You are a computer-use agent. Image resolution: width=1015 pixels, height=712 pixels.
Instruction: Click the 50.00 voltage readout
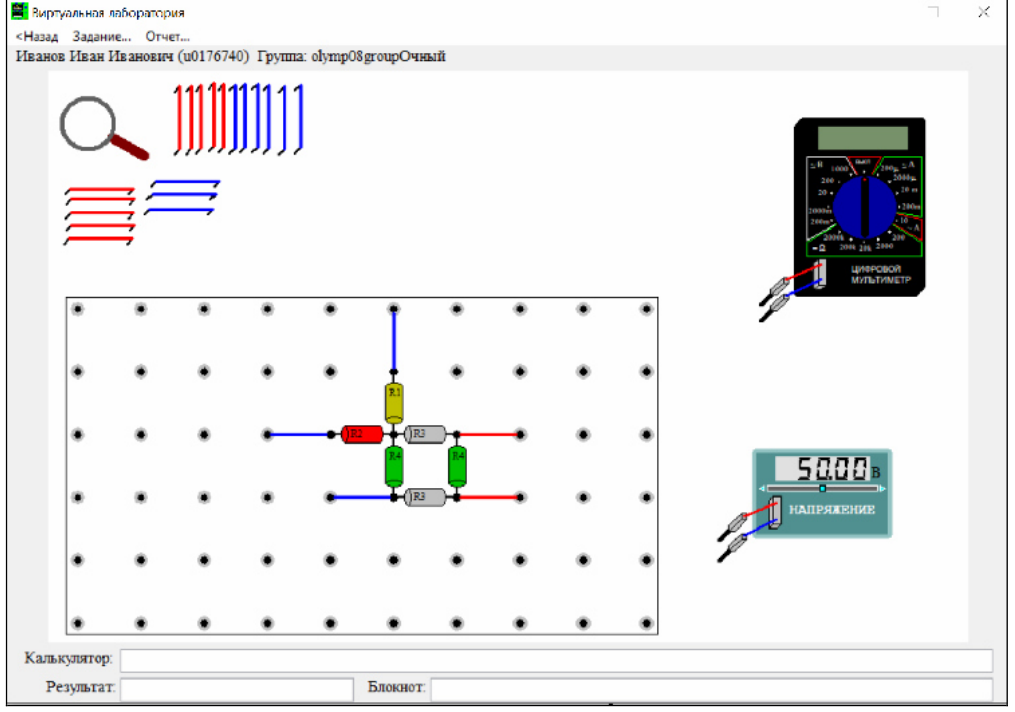pyautogui.click(x=822, y=468)
